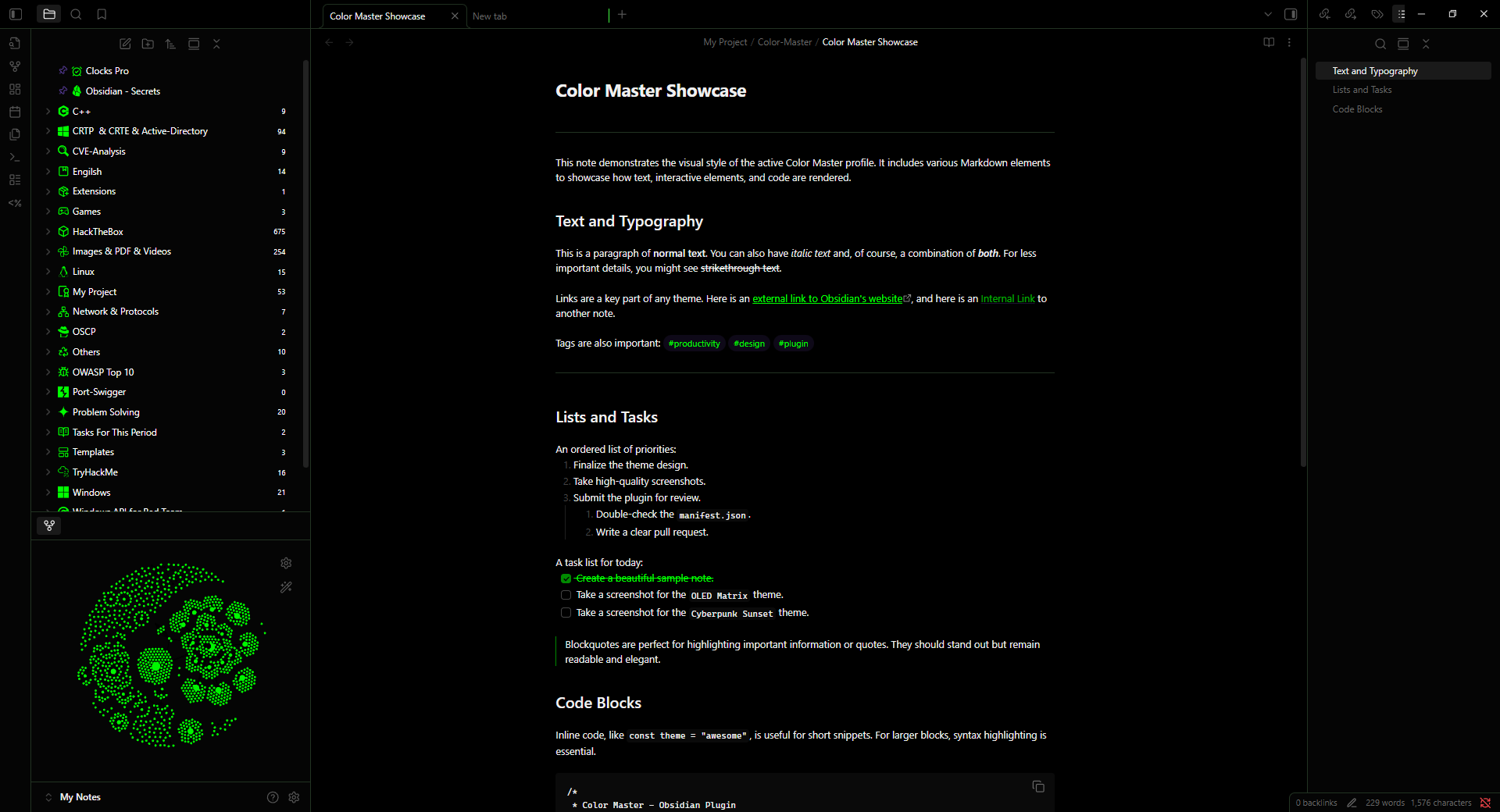1500x812 pixels.
Task: Select the outline pane icon
Action: [x=1401, y=14]
